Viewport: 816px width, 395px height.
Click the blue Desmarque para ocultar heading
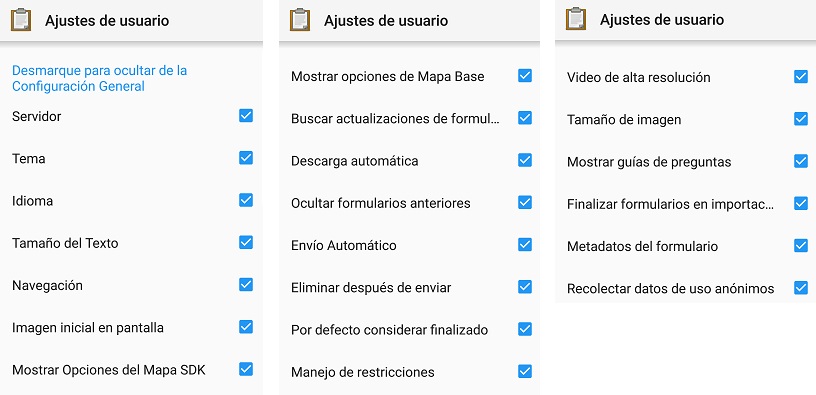[99, 78]
